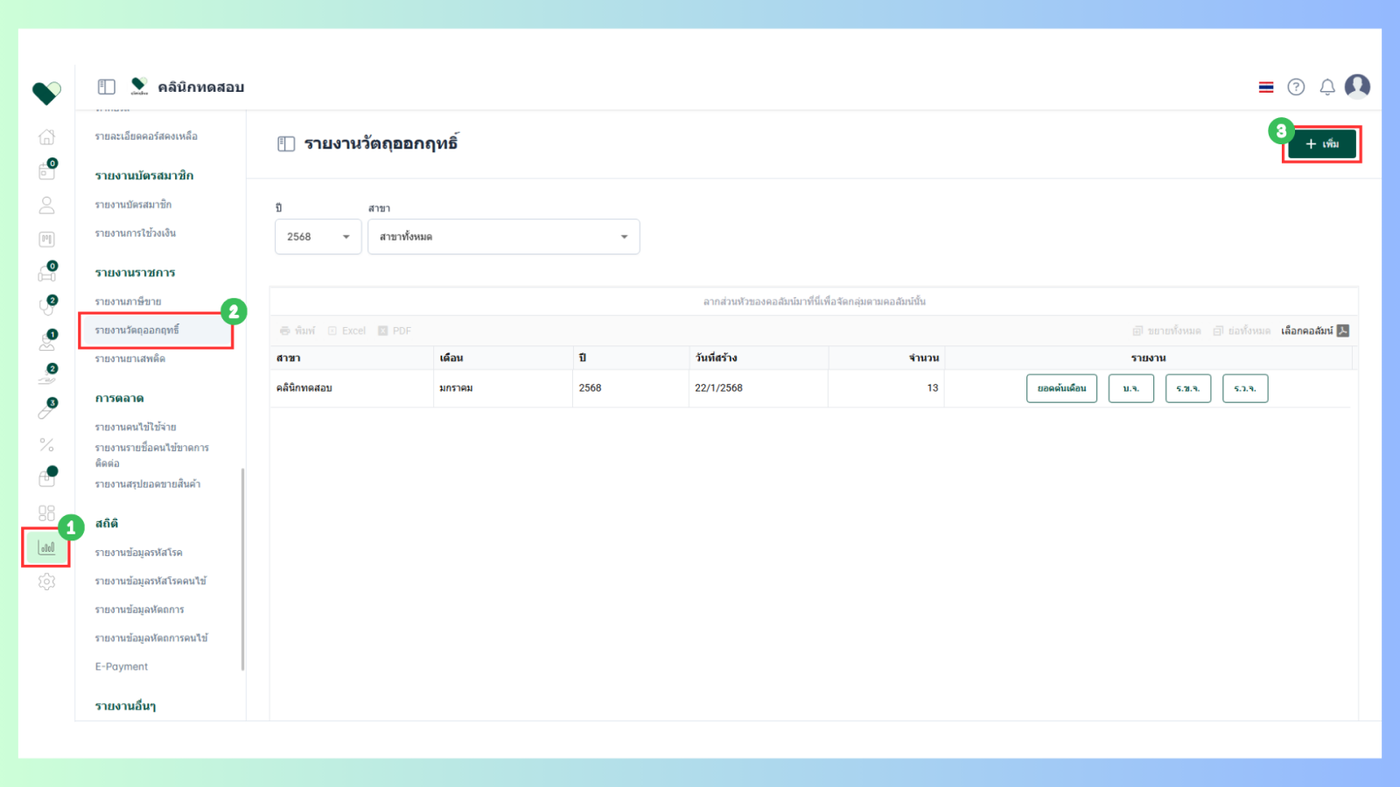
Task: Open help with the question mark icon
Action: [x=1296, y=87]
